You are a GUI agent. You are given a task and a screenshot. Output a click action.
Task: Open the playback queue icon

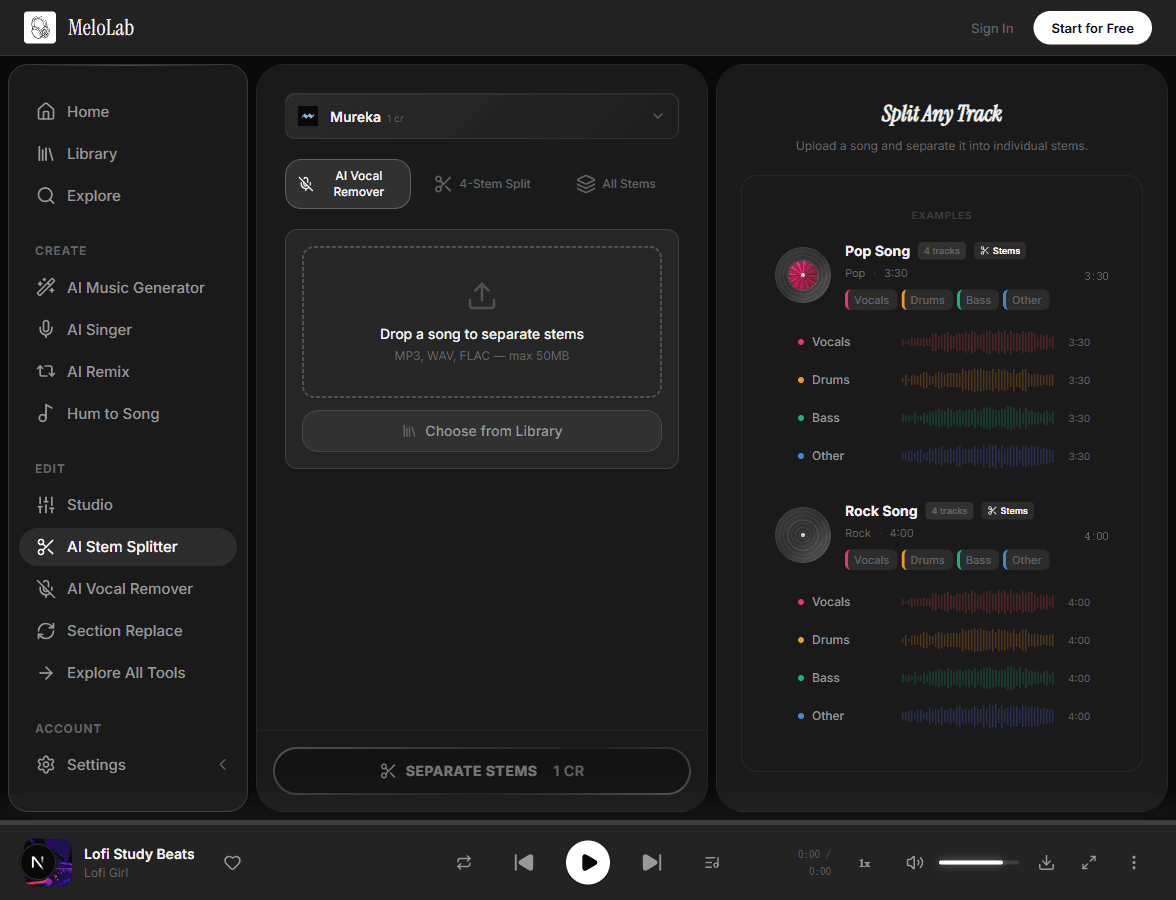[x=712, y=862]
